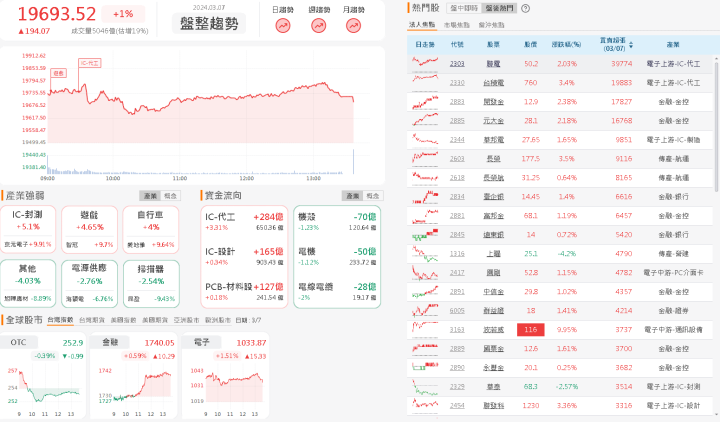Viewport: 720px width, 422px height.
Task: Click the daily trend (日趨勢) arrow icon
Action: (283, 26)
